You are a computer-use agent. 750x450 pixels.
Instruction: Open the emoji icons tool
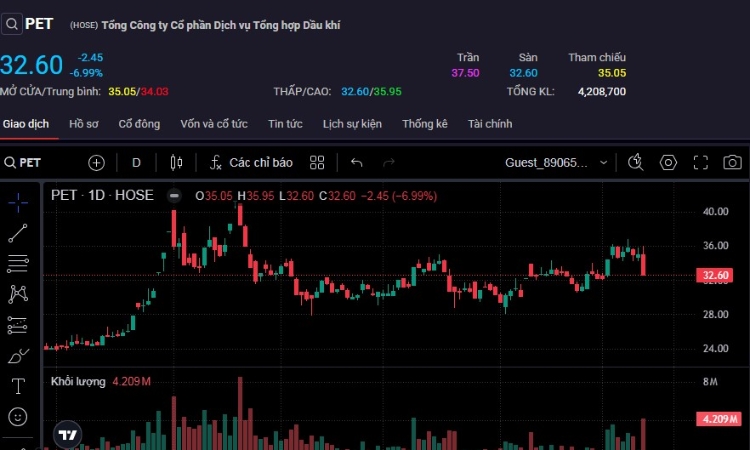click(x=18, y=416)
